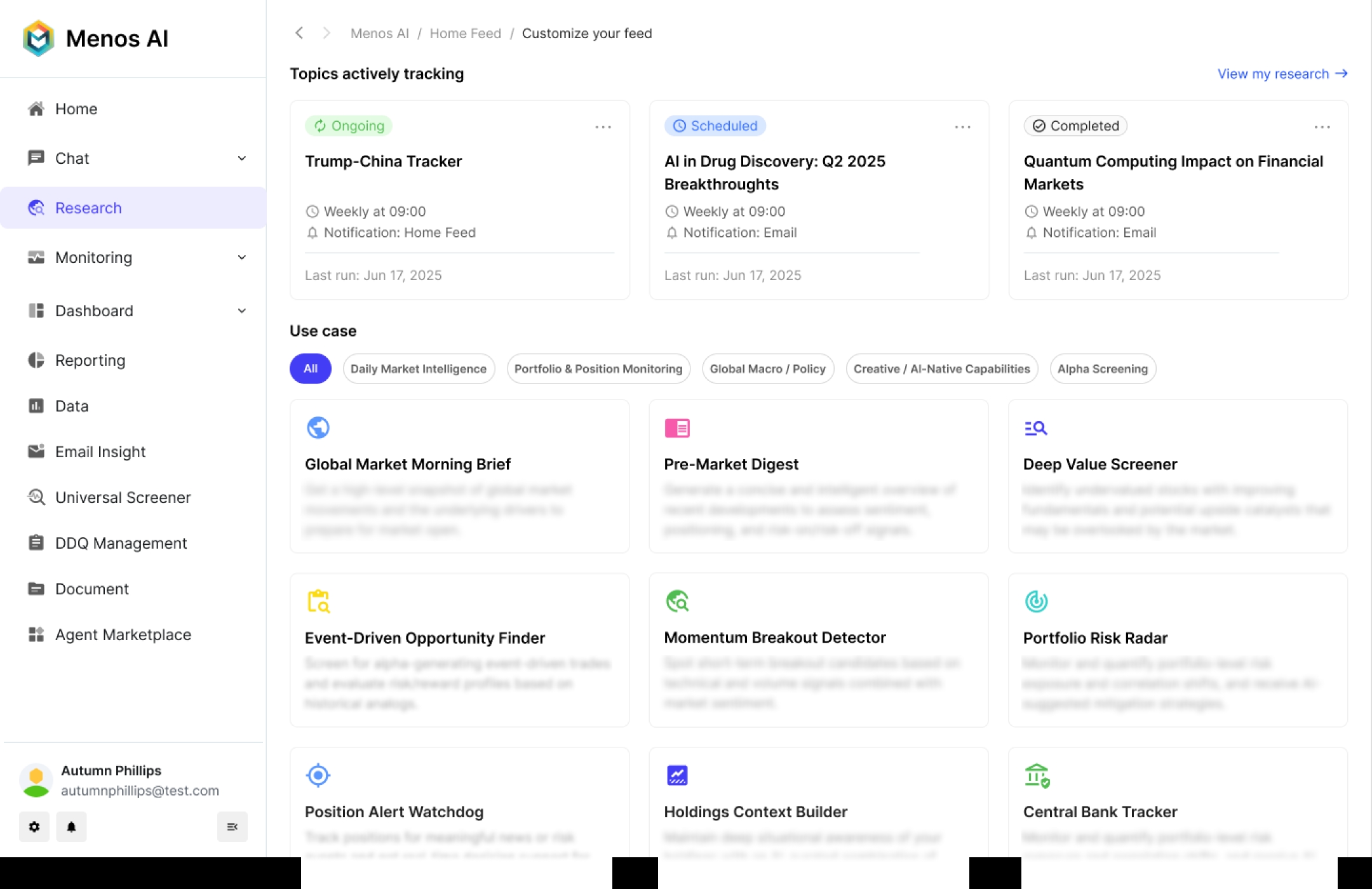This screenshot has height=889, width=1372.
Task: Open notifications bell in the sidebar footer
Action: tap(71, 827)
